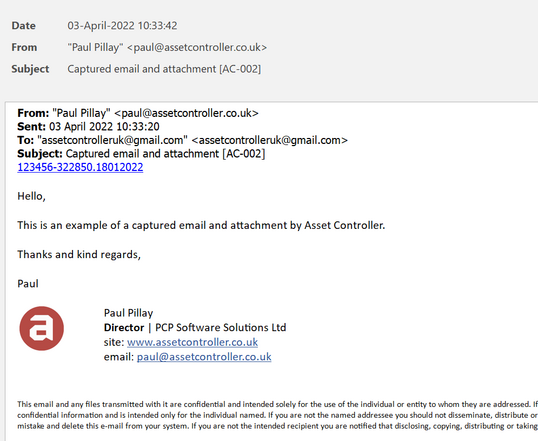Click the body Subject line [AC-002]
Screen dimensions: 538x441
coord(141,154)
